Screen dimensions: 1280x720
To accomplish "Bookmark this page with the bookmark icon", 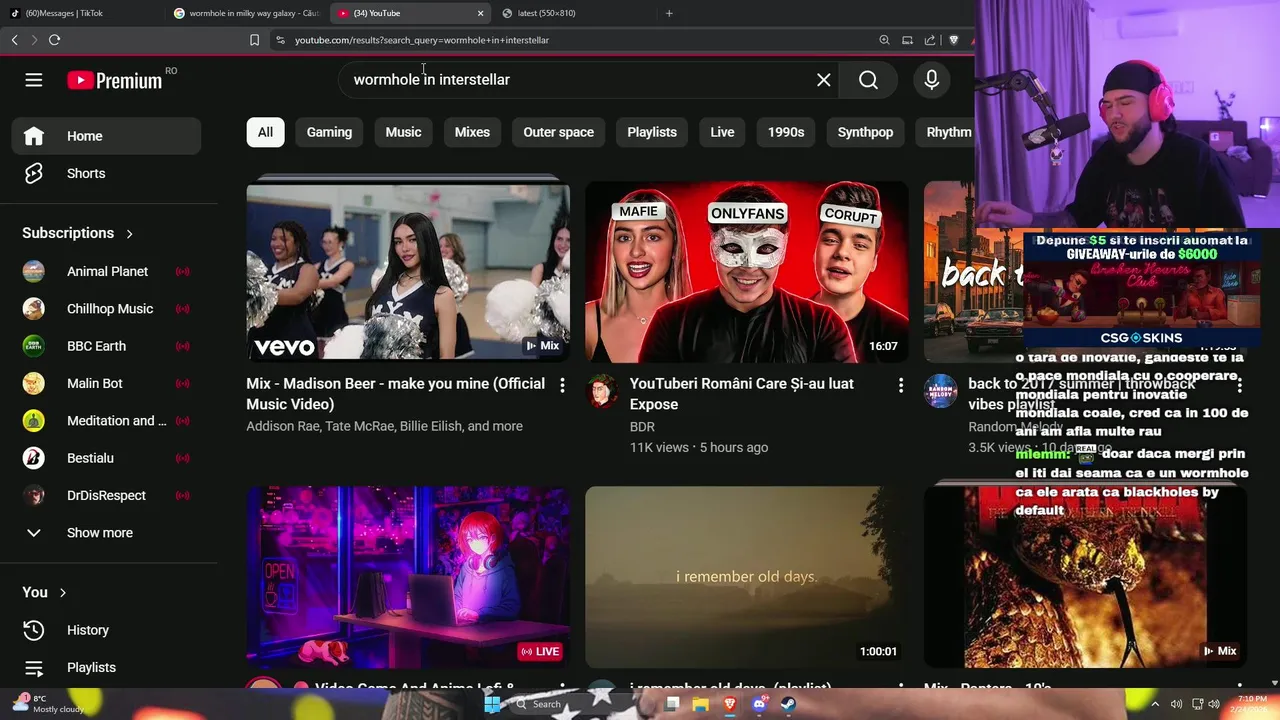I will (x=254, y=40).
